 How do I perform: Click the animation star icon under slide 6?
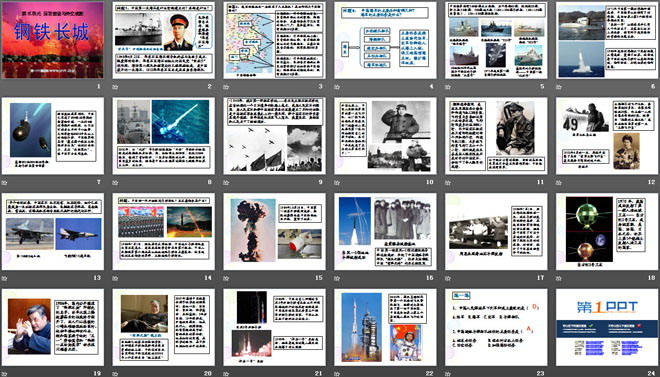(559, 87)
